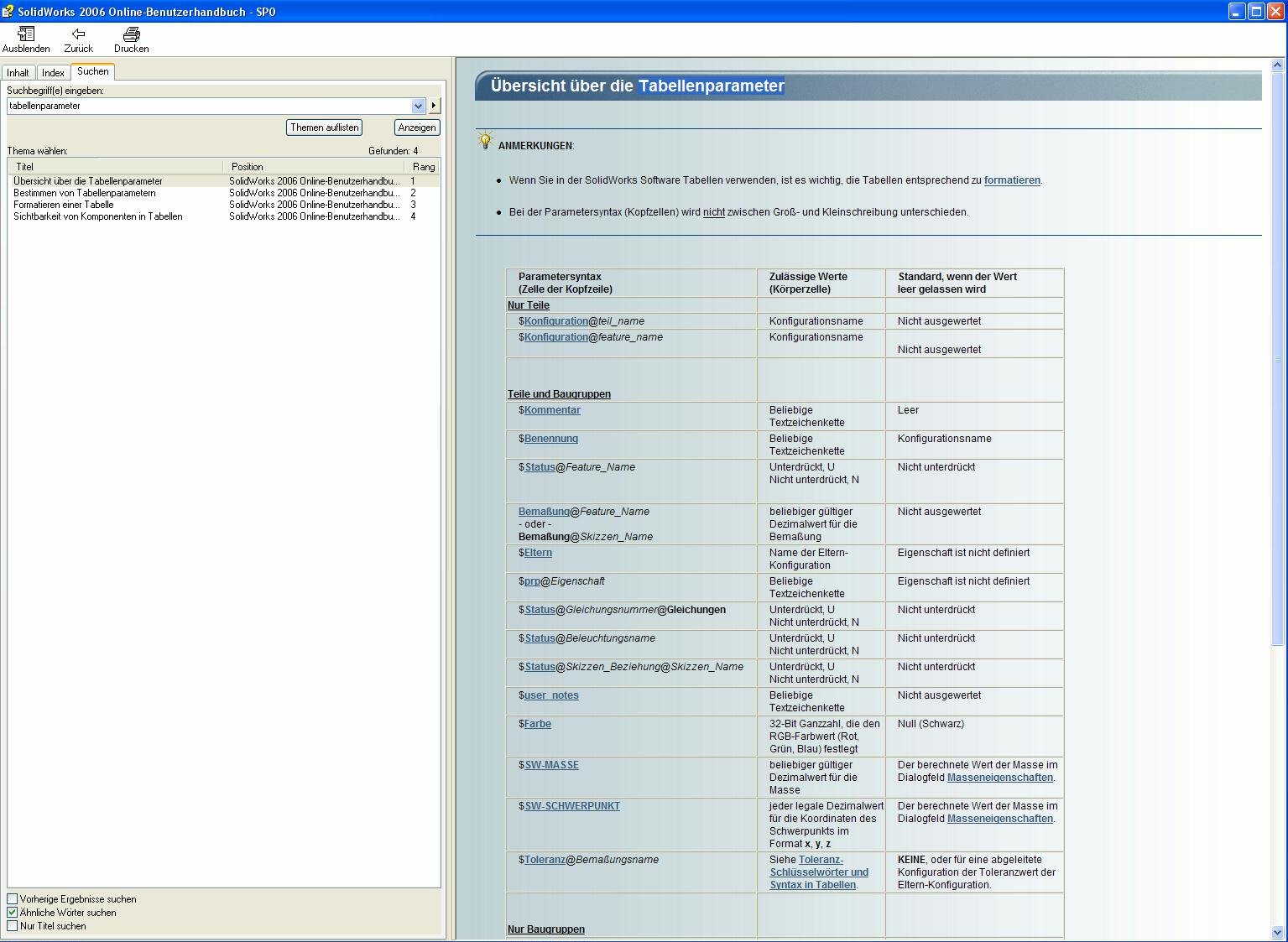This screenshot has width=1288, height=942.
Task: Click the 'Gefunden: 4' results count
Action: 394,151
